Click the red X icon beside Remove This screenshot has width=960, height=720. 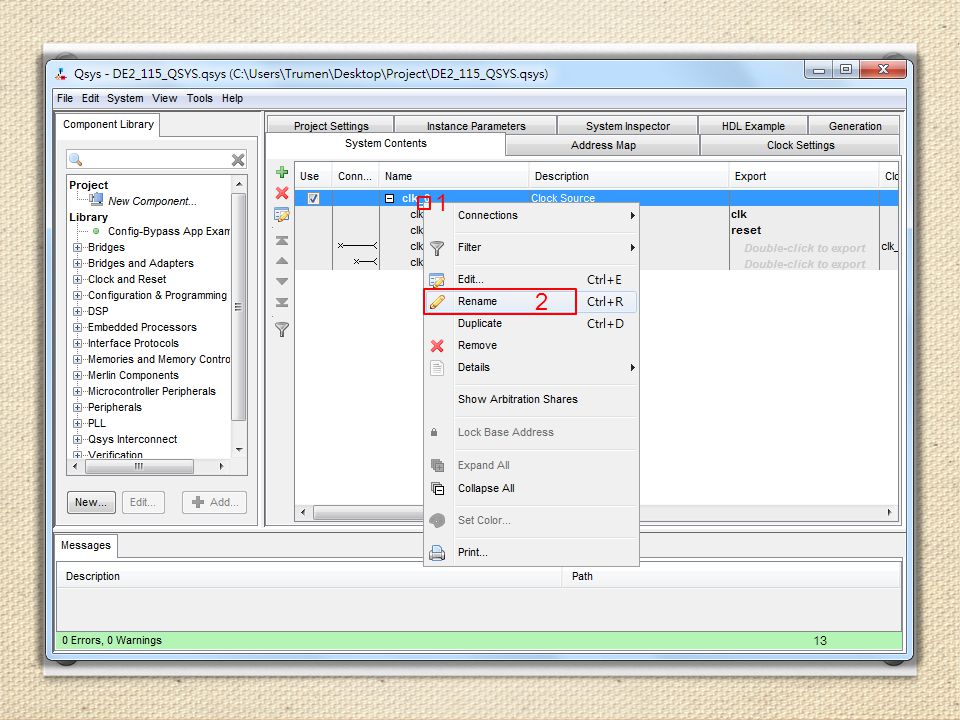[437, 346]
